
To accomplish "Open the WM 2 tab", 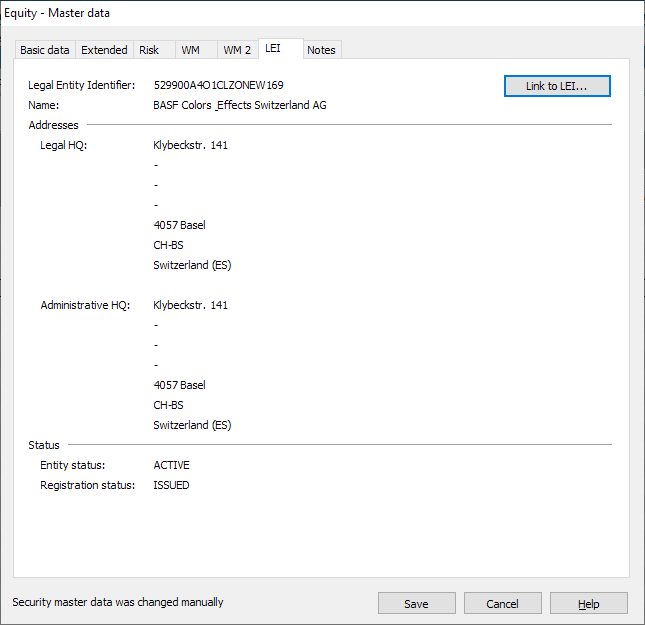I will tap(237, 50).
